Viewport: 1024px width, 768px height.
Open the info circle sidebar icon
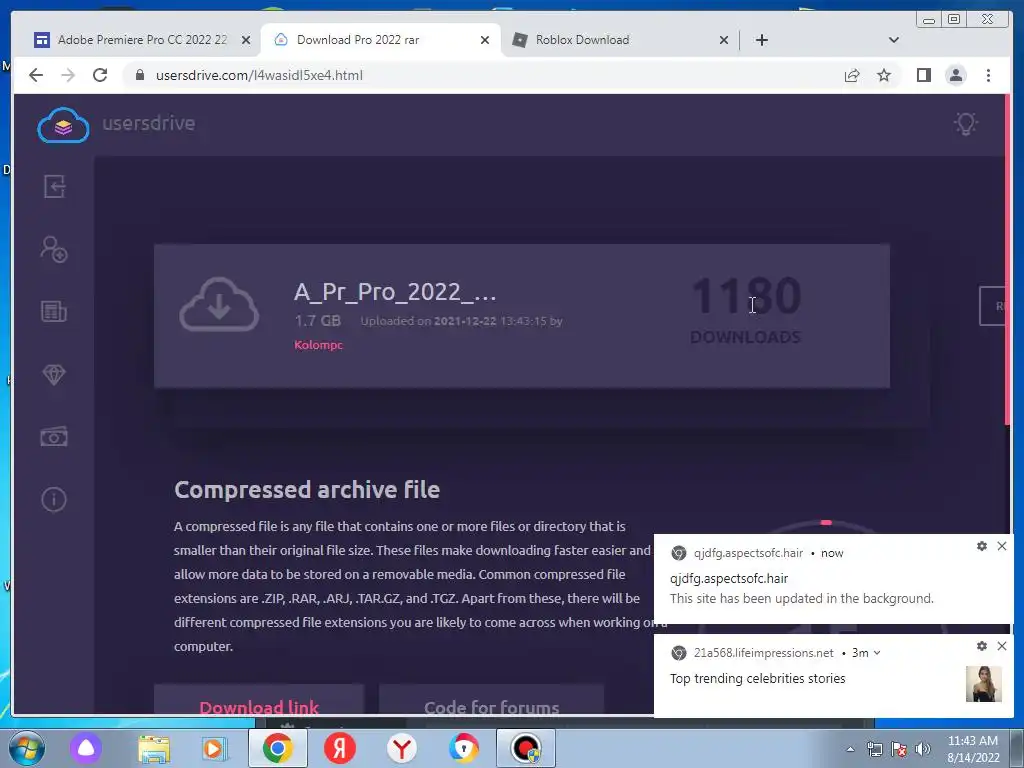[54, 500]
